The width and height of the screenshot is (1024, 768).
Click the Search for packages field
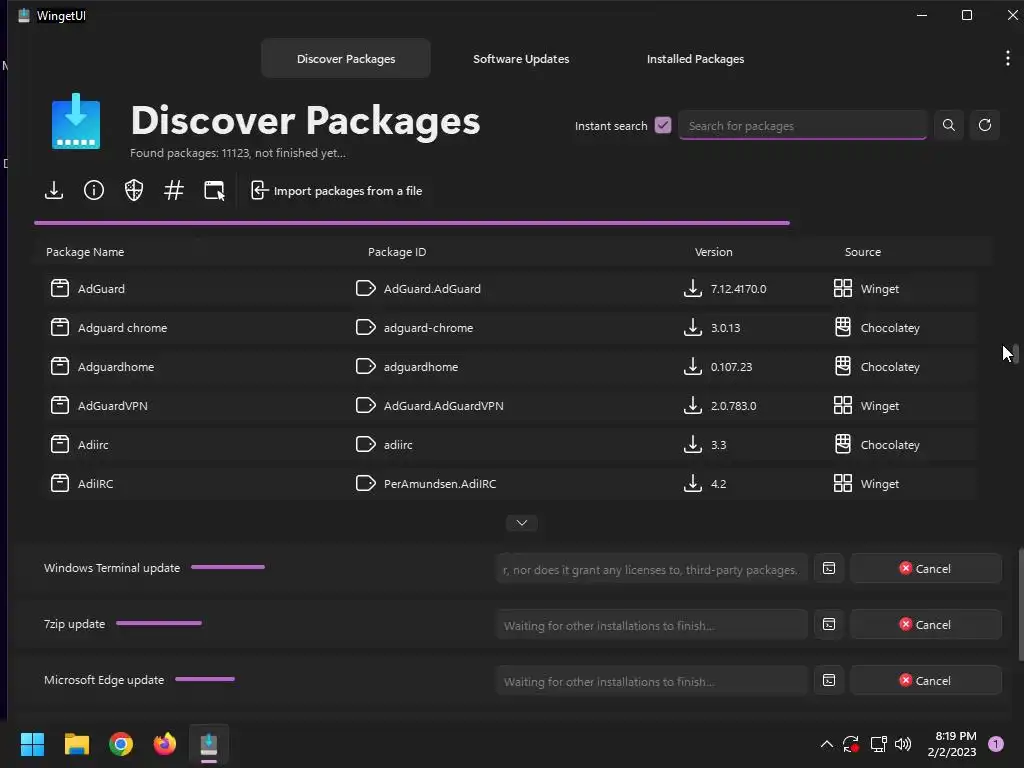tap(803, 125)
